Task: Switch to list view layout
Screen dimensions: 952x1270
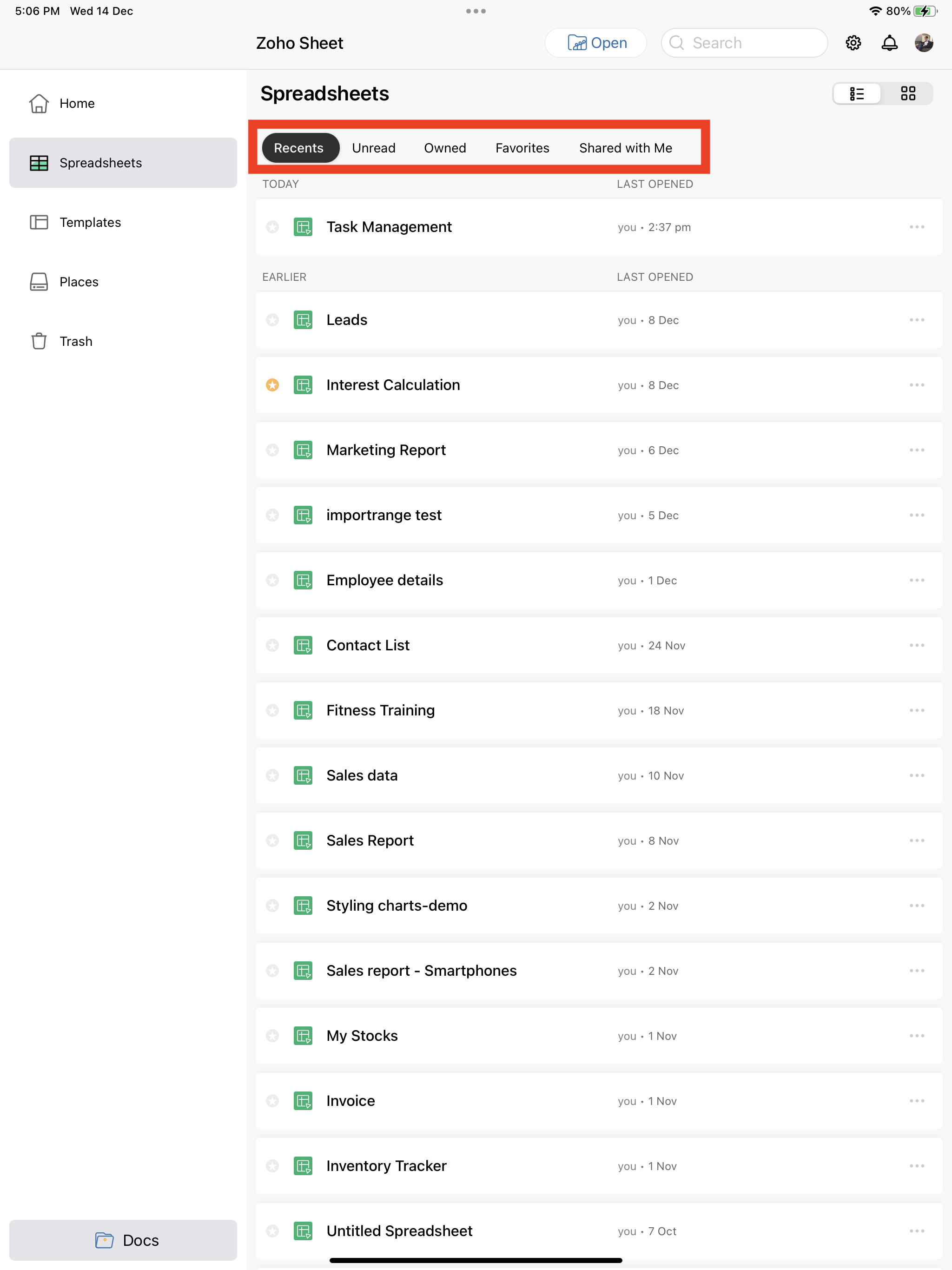Action: 857,93
